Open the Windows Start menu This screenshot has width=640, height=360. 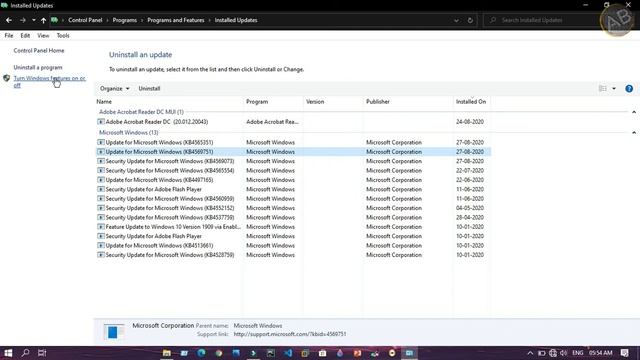coord(8,353)
